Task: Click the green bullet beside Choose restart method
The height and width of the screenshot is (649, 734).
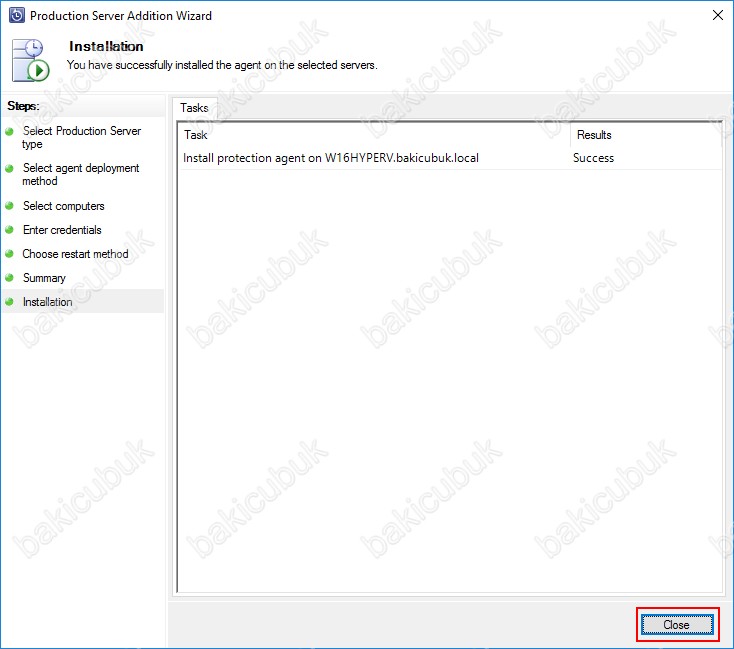Action: coord(9,253)
